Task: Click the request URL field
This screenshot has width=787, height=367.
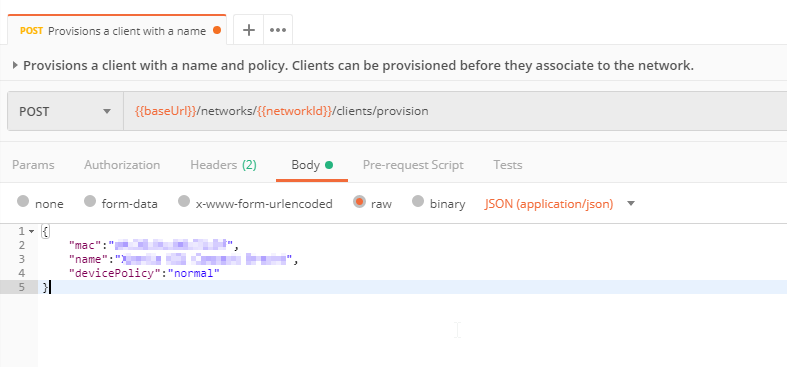Action: click(455, 111)
